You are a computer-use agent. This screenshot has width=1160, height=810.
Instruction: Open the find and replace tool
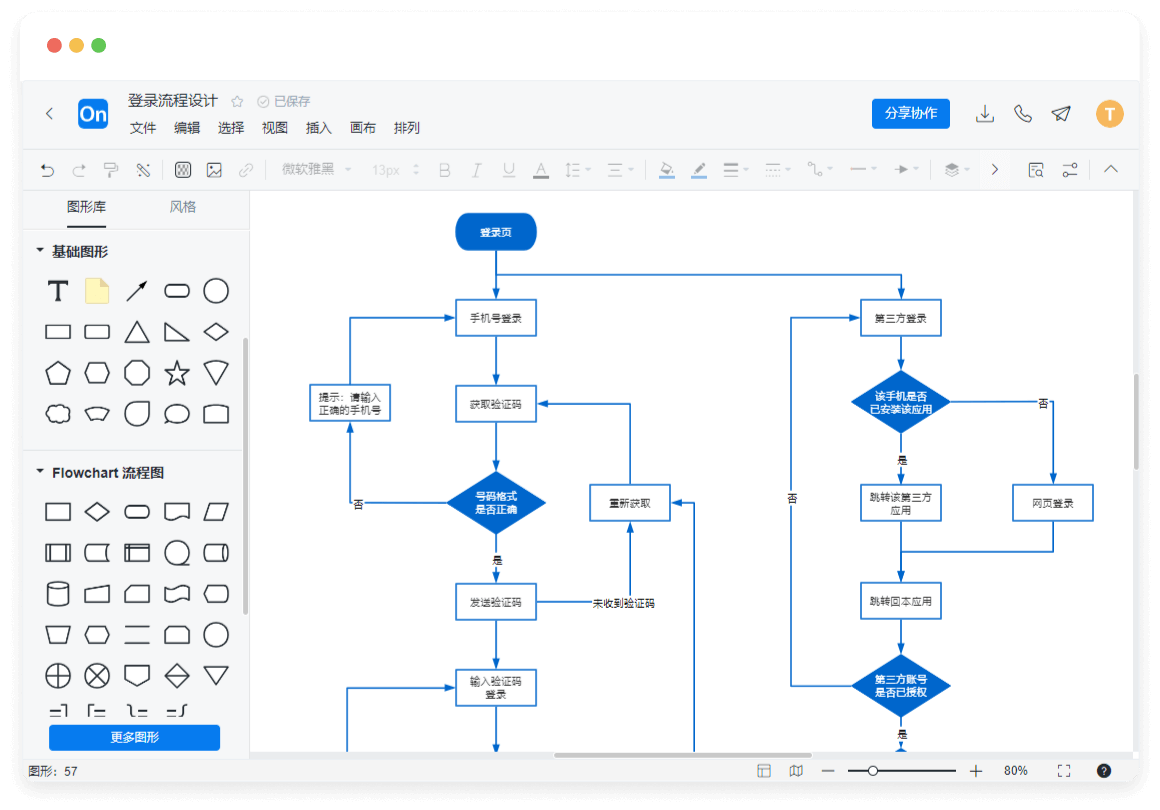(x=1036, y=170)
